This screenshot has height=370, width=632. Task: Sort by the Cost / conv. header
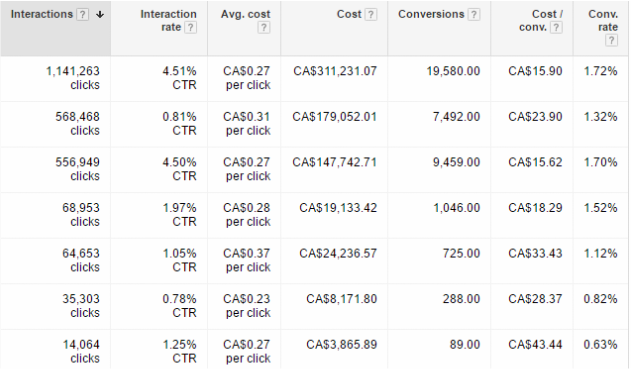(x=541, y=21)
